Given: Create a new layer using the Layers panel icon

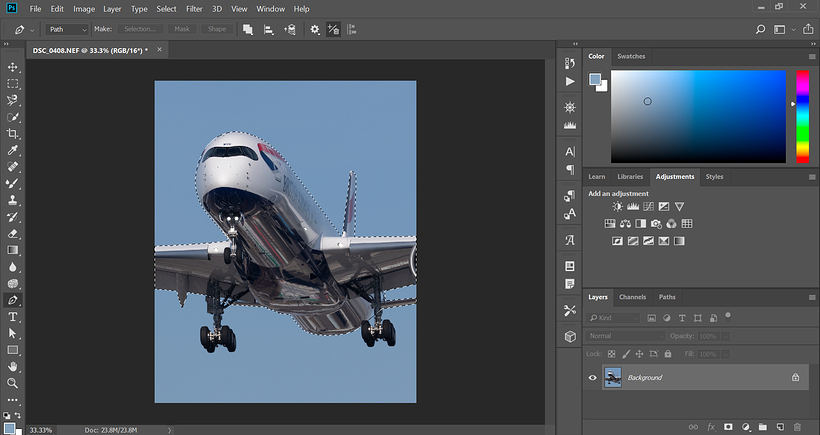Looking at the screenshot, I should point(778,427).
